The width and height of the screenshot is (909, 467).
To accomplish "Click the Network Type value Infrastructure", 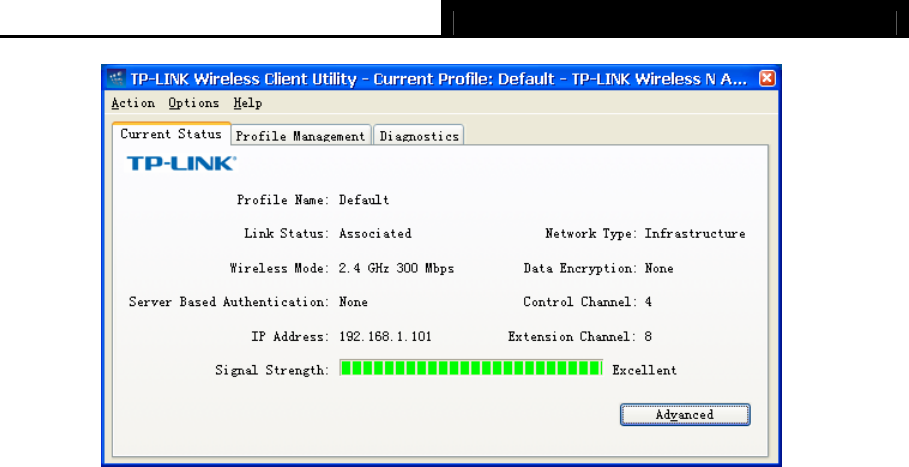I will tap(695, 234).
